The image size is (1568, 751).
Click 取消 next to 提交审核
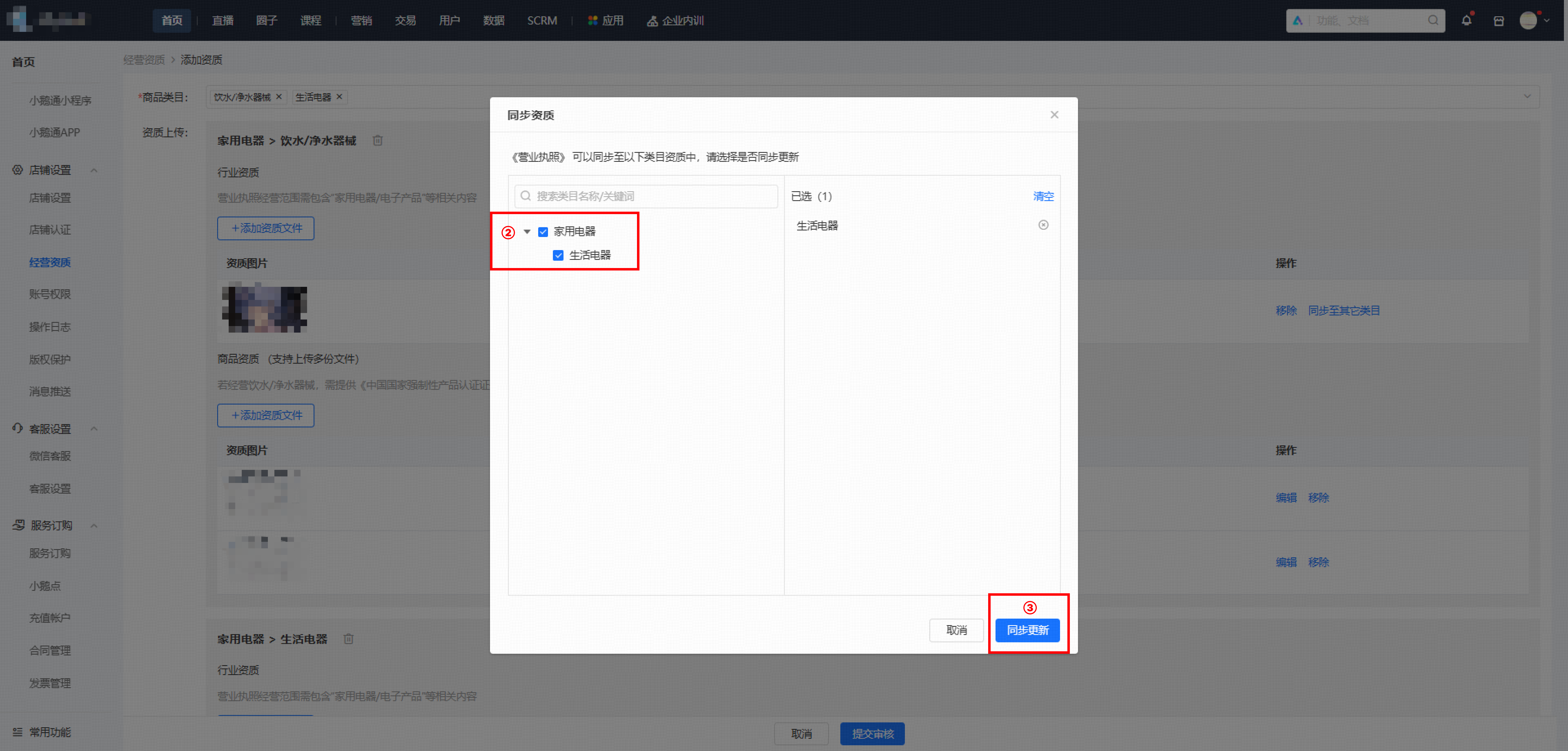(801, 734)
